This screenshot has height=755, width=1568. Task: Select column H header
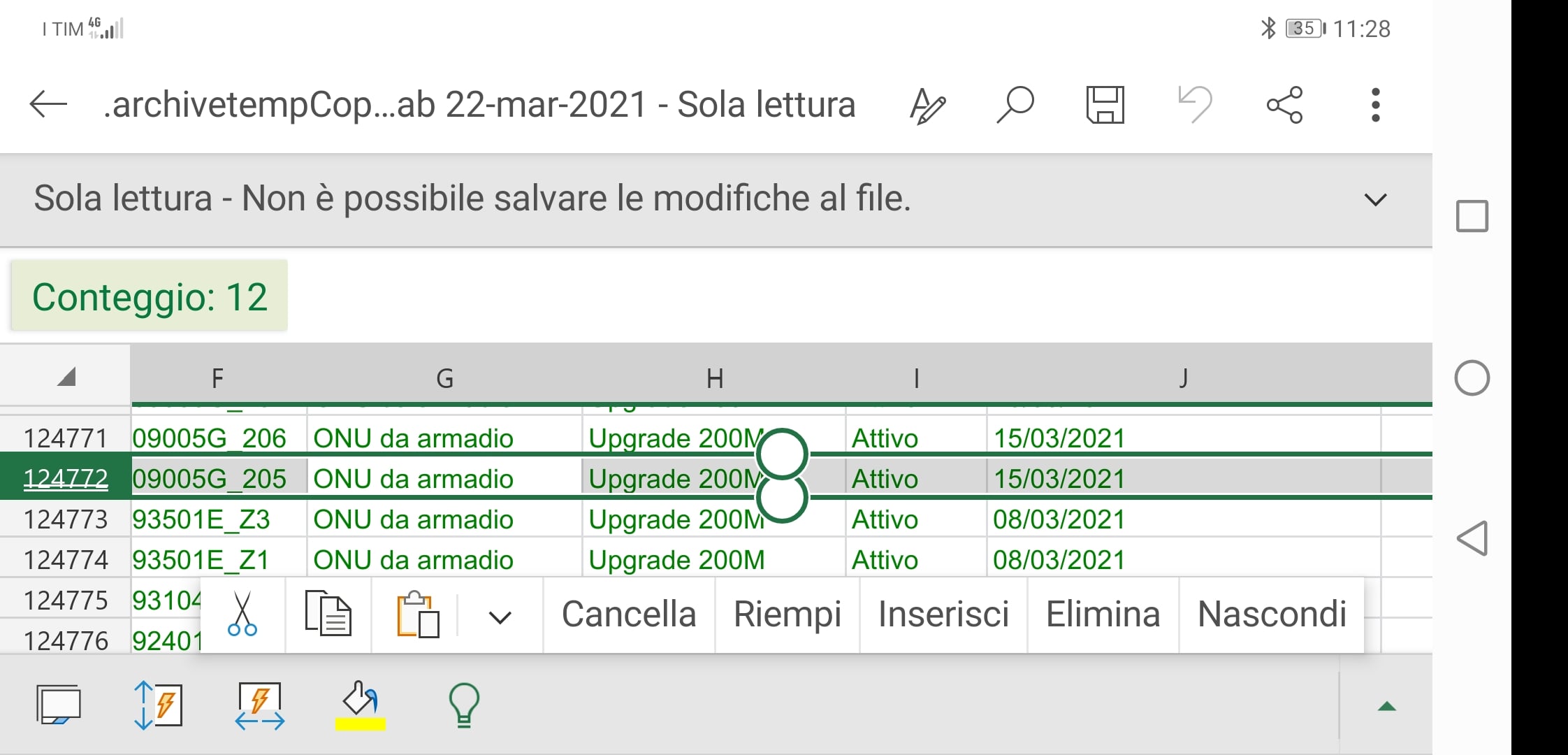click(x=714, y=378)
